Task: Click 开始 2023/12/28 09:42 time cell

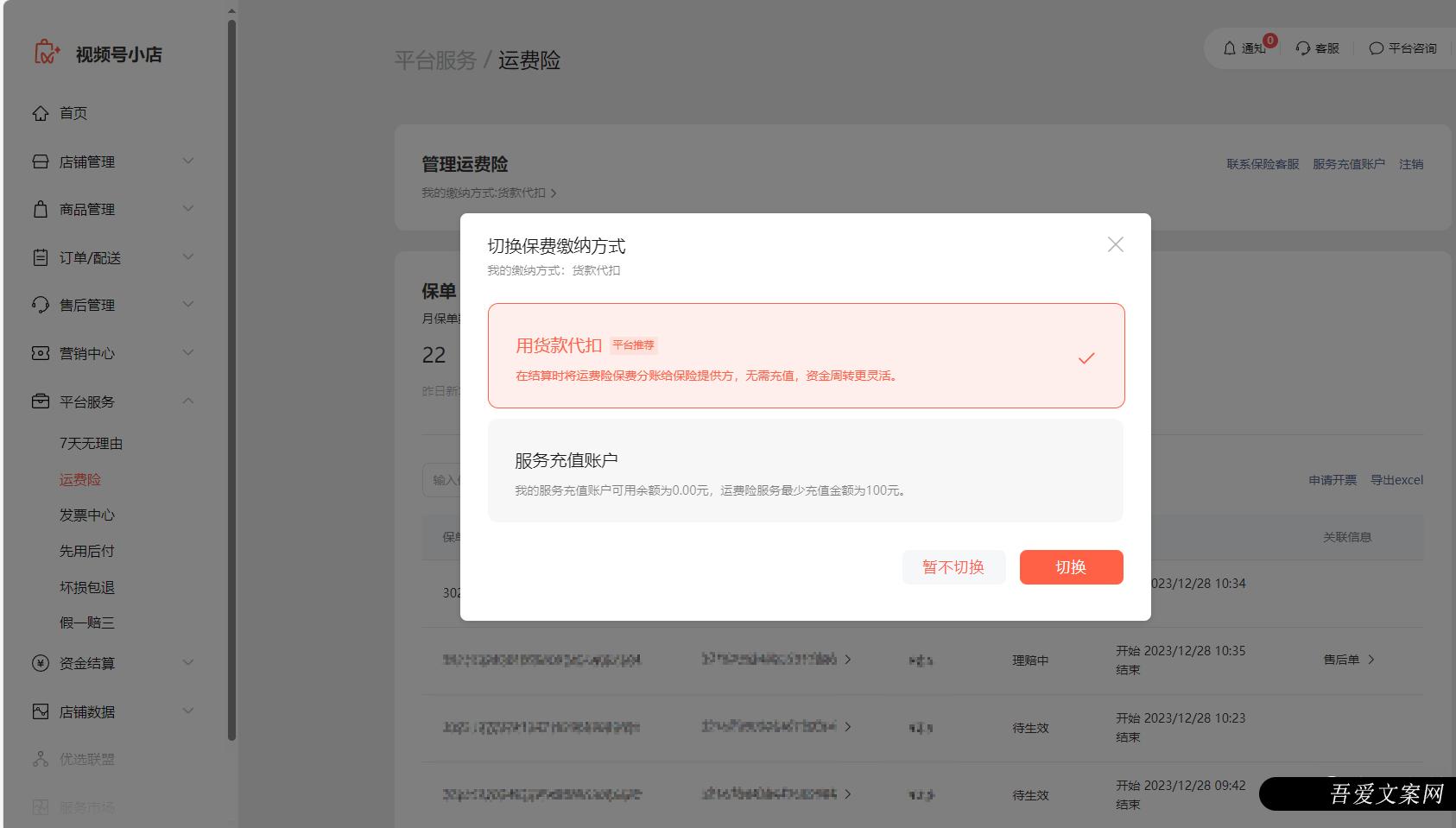Action: pyautogui.click(x=1181, y=786)
